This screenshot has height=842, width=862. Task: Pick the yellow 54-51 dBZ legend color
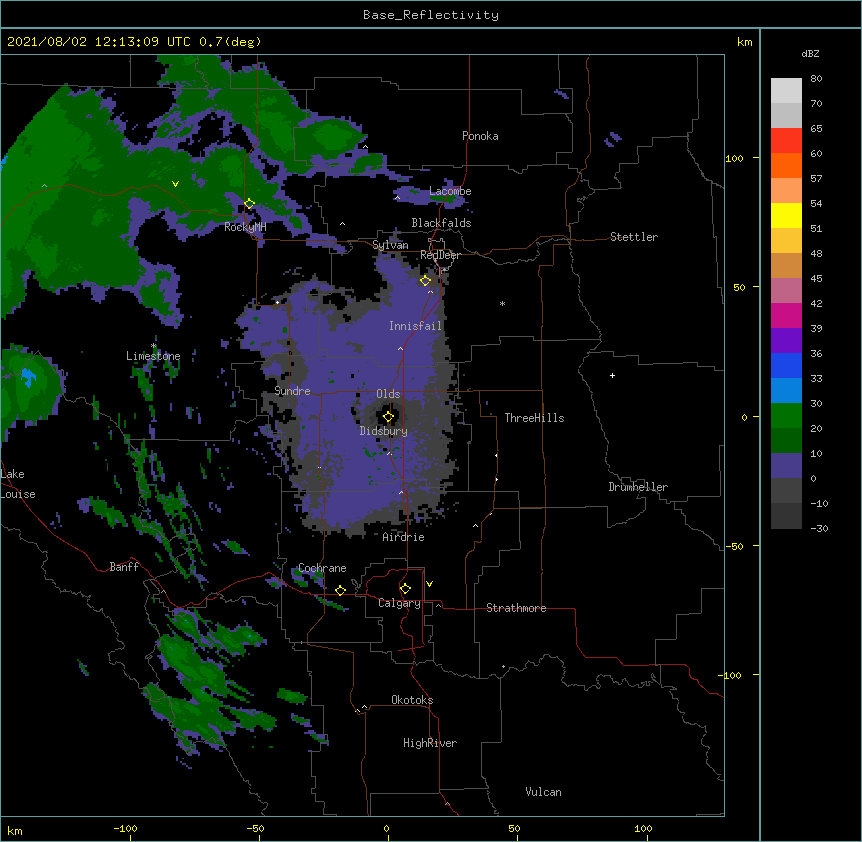click(x=786, y=216)
